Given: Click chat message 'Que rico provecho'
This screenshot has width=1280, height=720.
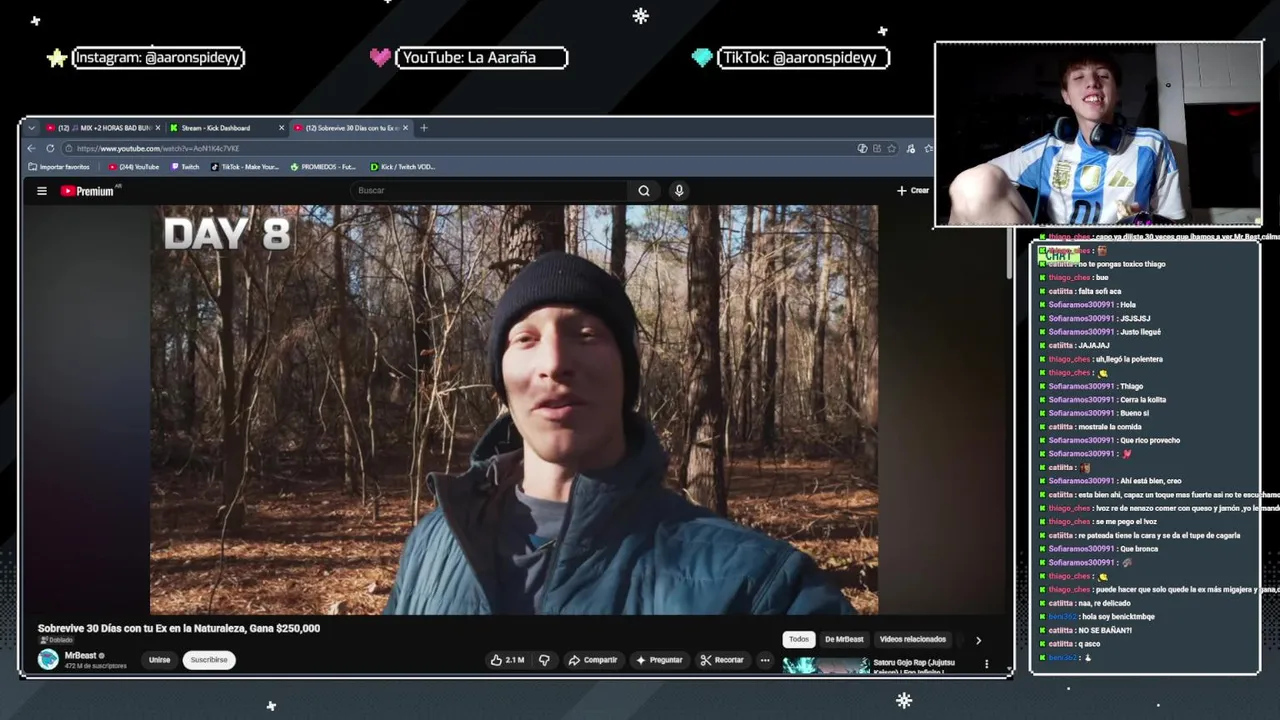Looking at the screenshot, I should point(1150,440).
